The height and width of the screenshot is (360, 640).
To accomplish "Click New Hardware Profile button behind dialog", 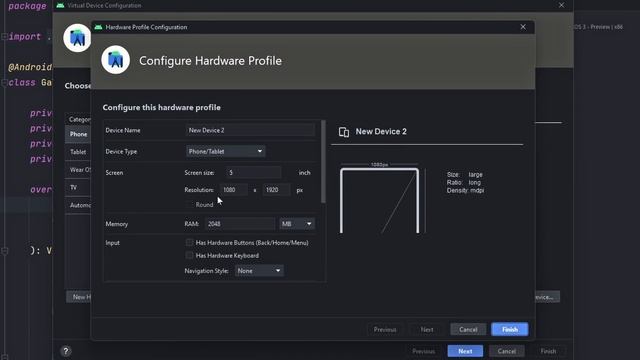I will pyautogui.click(x=79, y=297).
